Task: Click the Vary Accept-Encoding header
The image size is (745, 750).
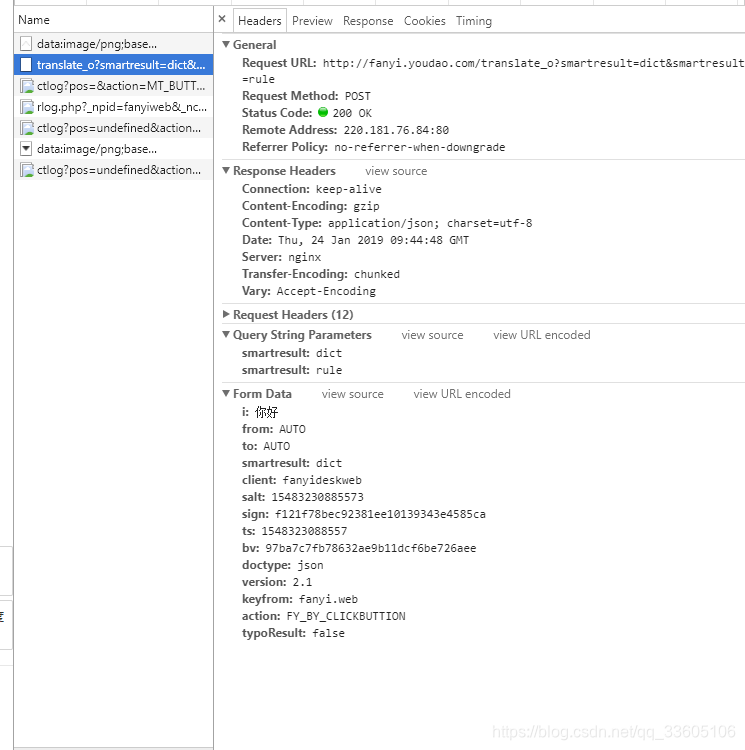Action: click(309, 291)
